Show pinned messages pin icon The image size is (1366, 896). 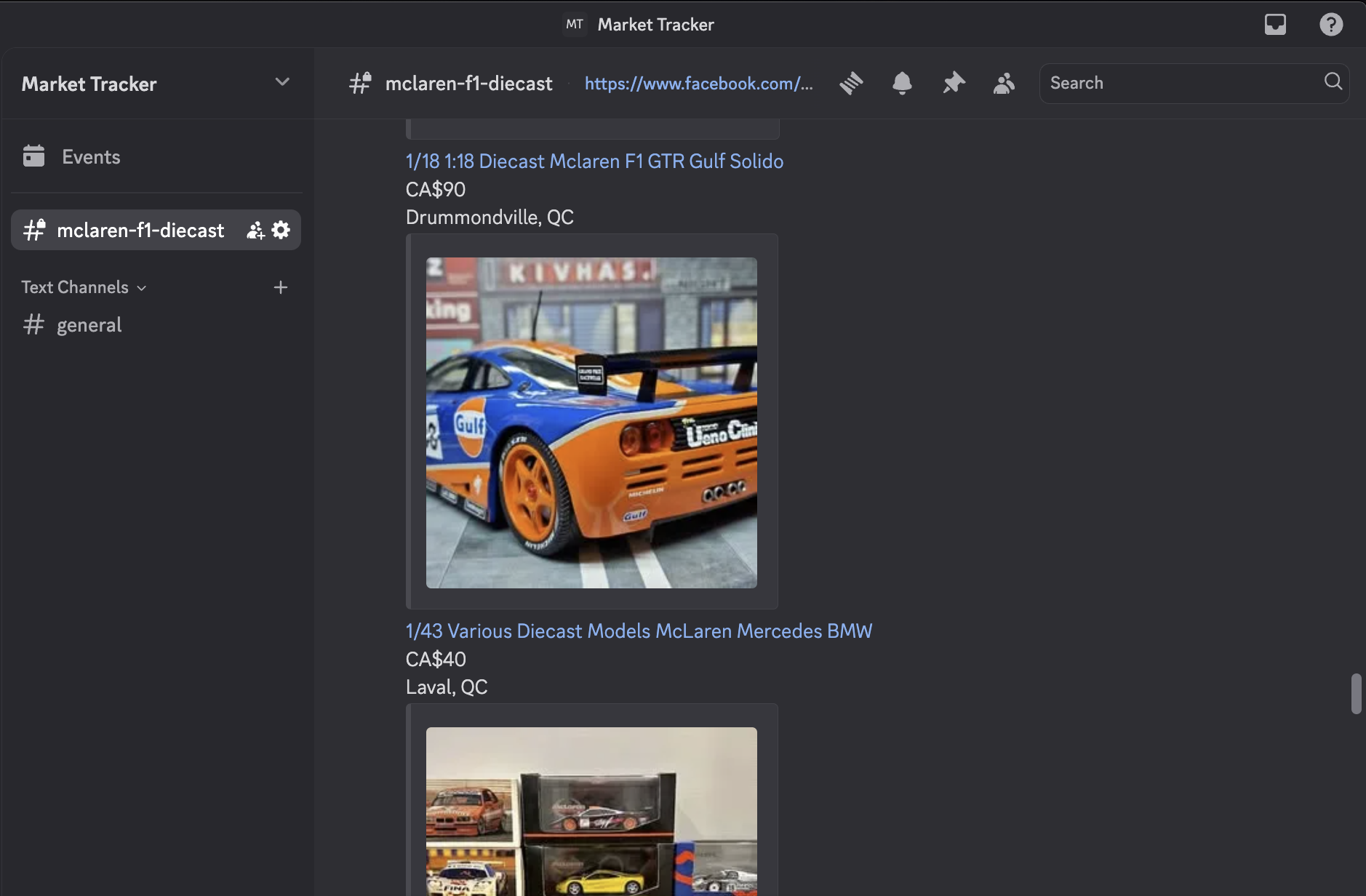point(954,83)
